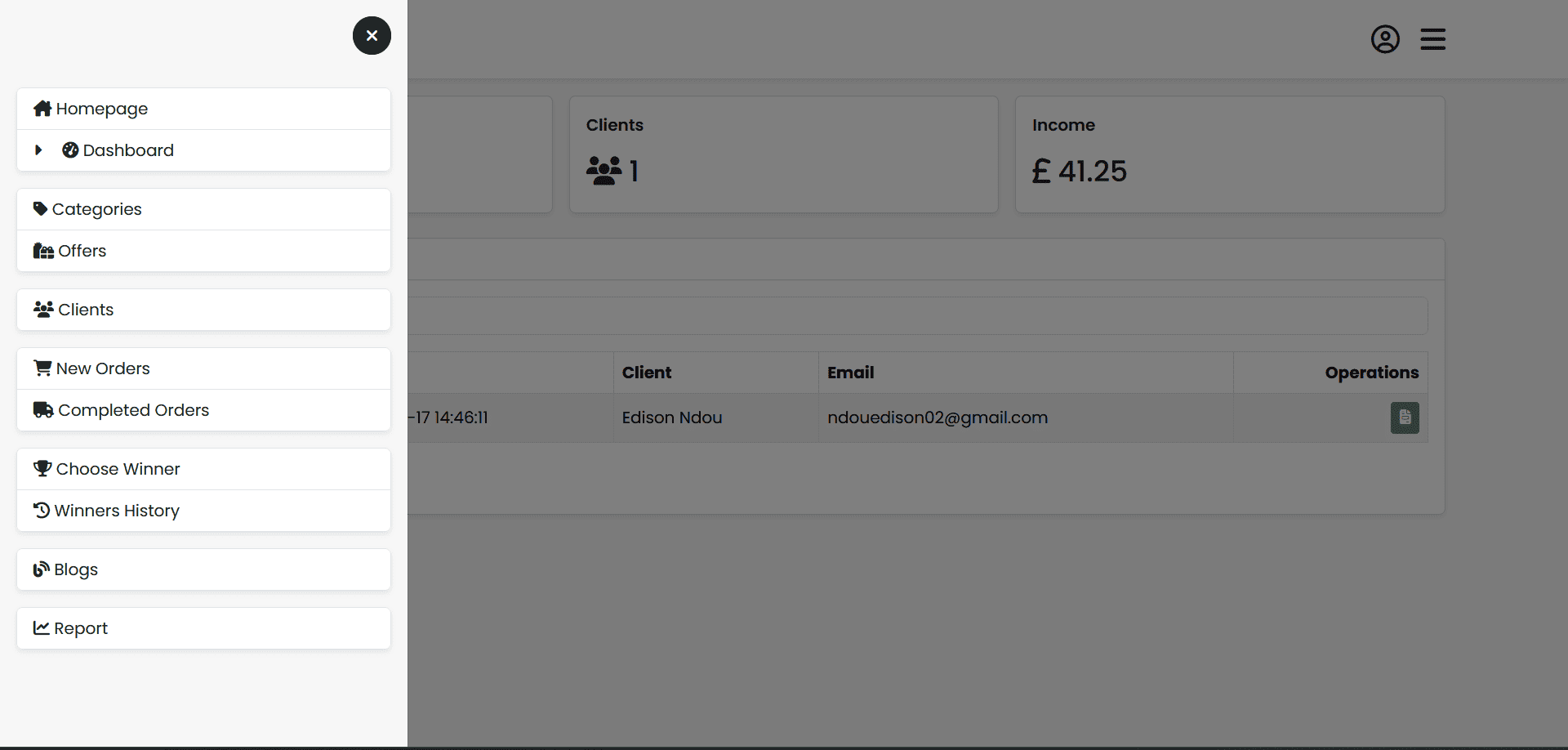Click the New Orders cart icon

tap(42, 368)
